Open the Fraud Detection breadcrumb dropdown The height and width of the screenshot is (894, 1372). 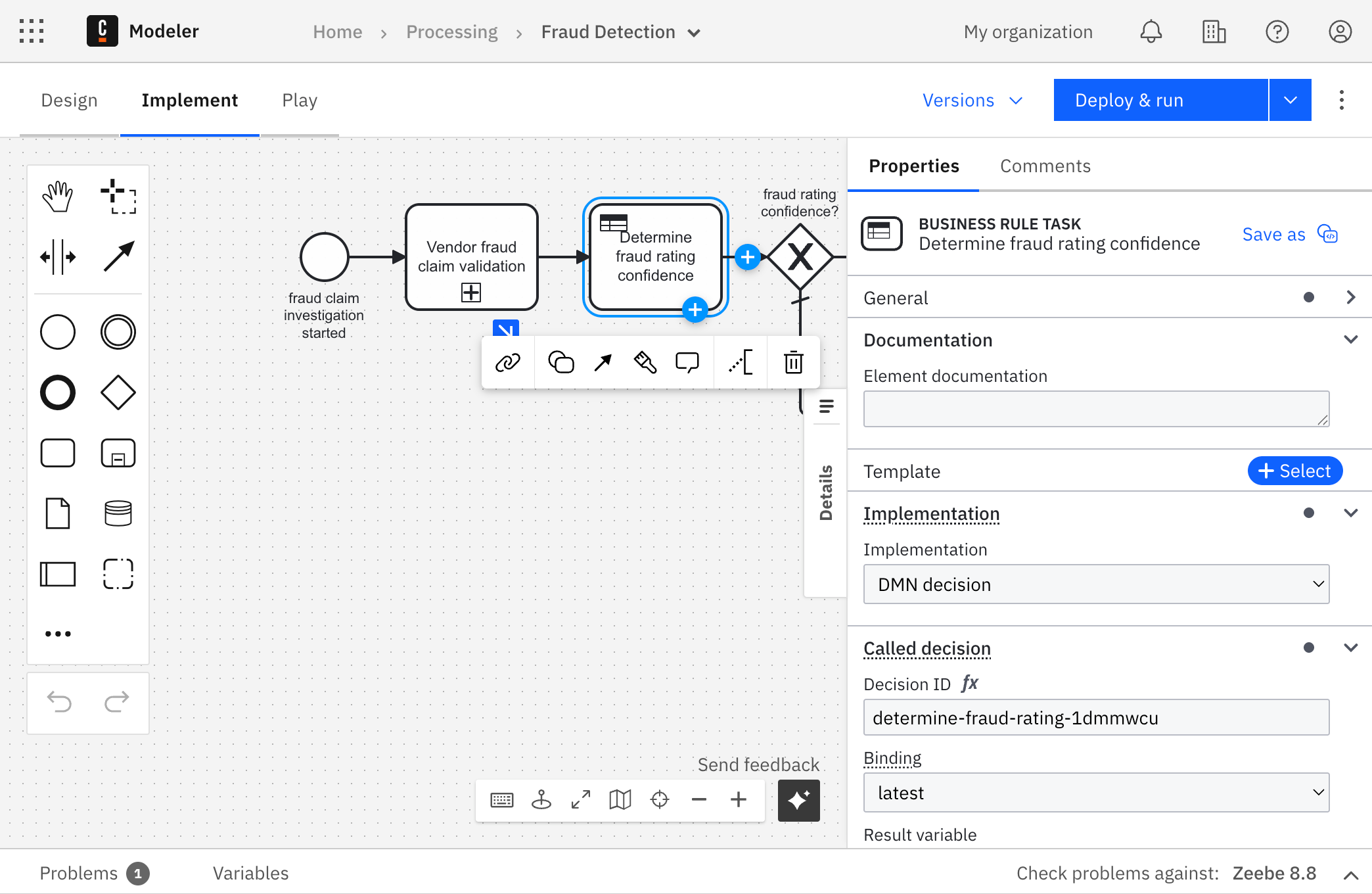(694, 33)
